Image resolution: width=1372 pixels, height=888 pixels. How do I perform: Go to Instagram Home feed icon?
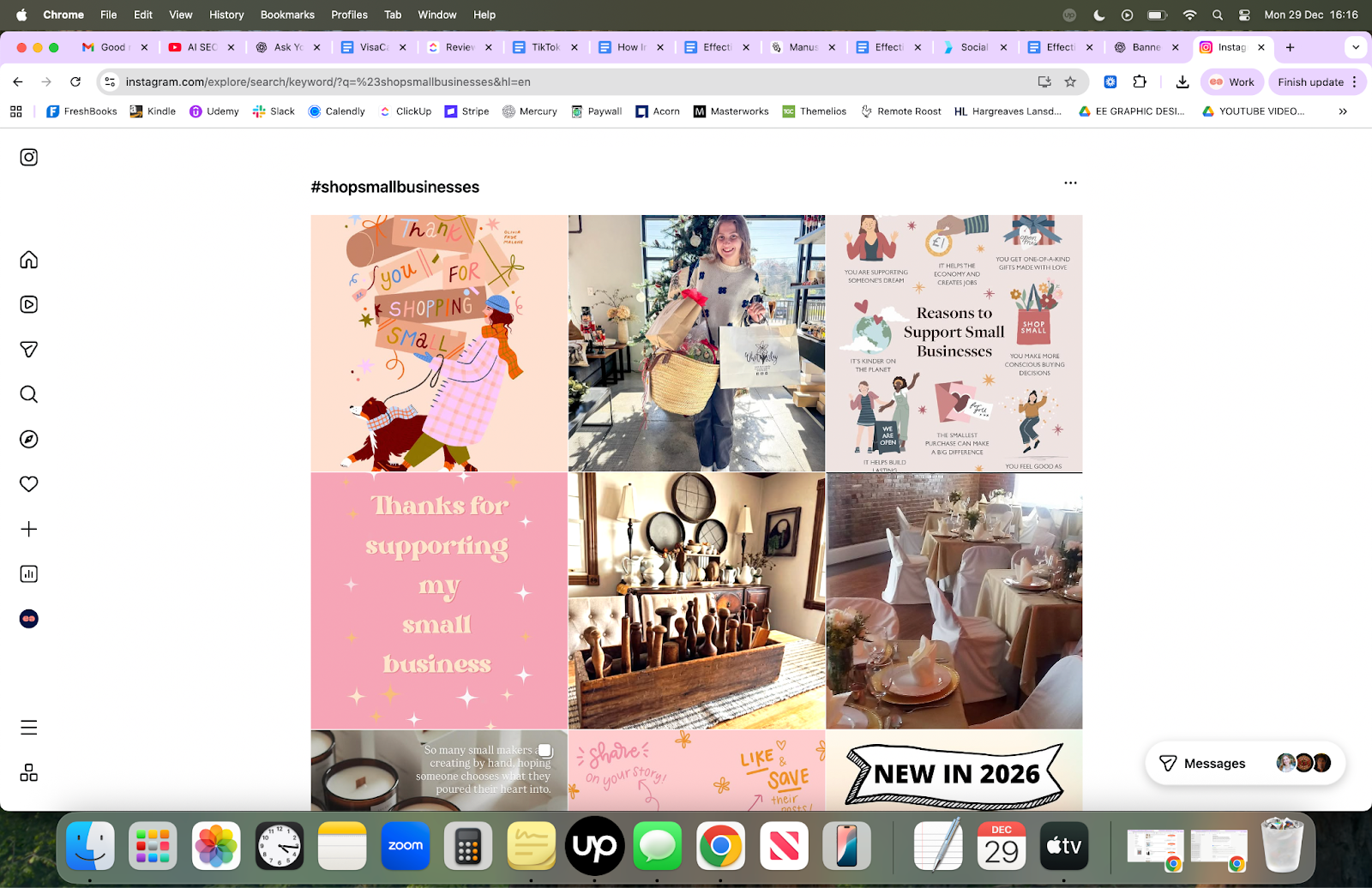29,260
